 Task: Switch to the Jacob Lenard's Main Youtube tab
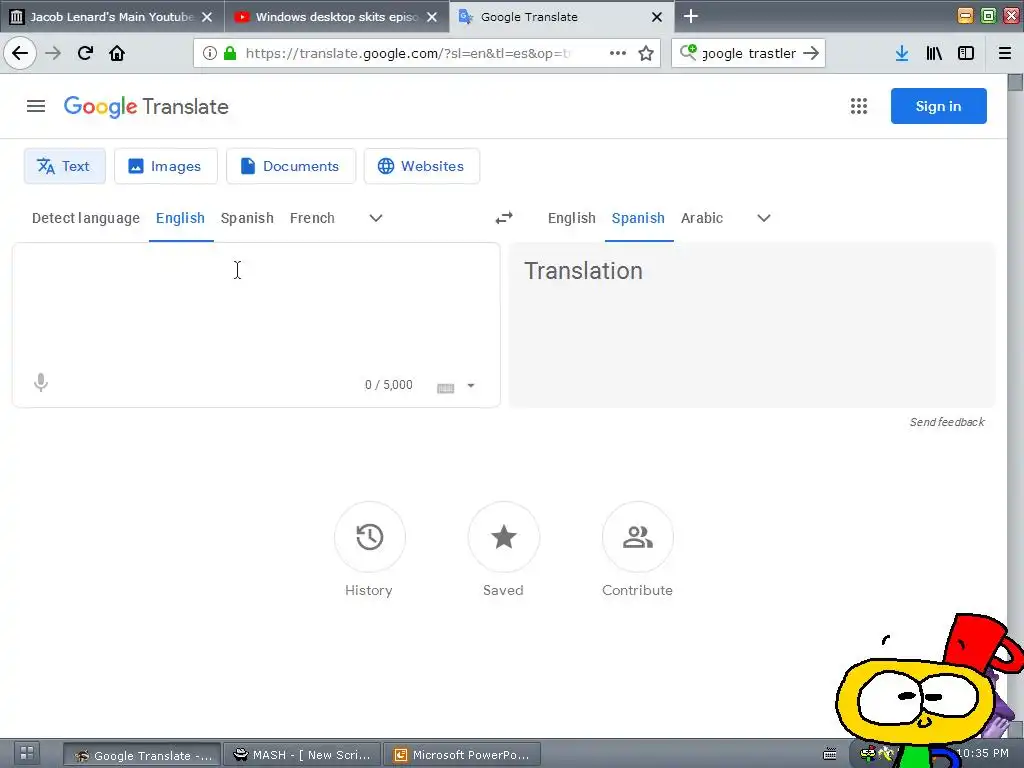pyautogui.click(x=111, y=16)
